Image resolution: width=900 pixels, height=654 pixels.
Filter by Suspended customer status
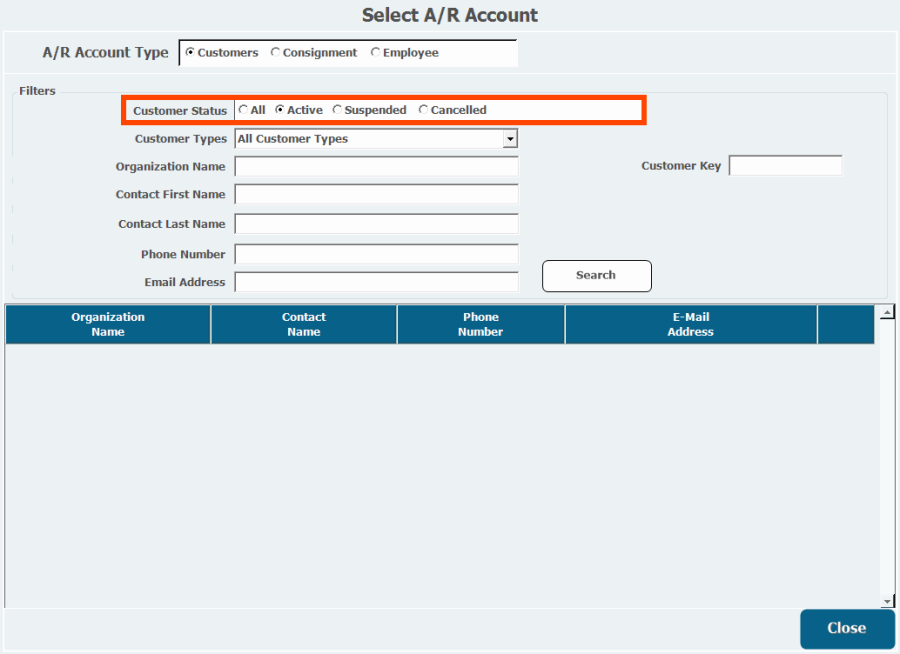click(338, 110)
